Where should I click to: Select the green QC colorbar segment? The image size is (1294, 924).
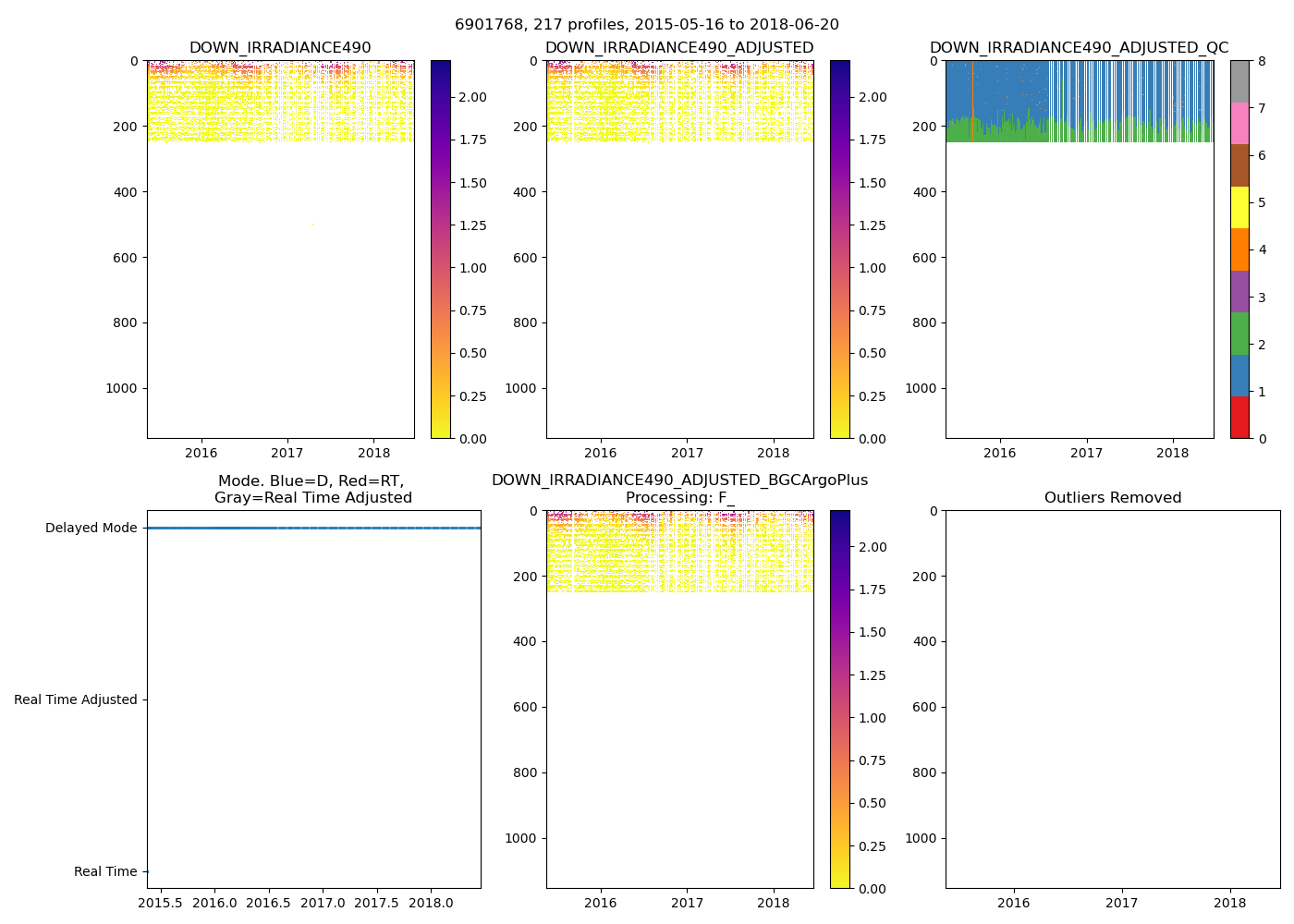point(1239,333)
